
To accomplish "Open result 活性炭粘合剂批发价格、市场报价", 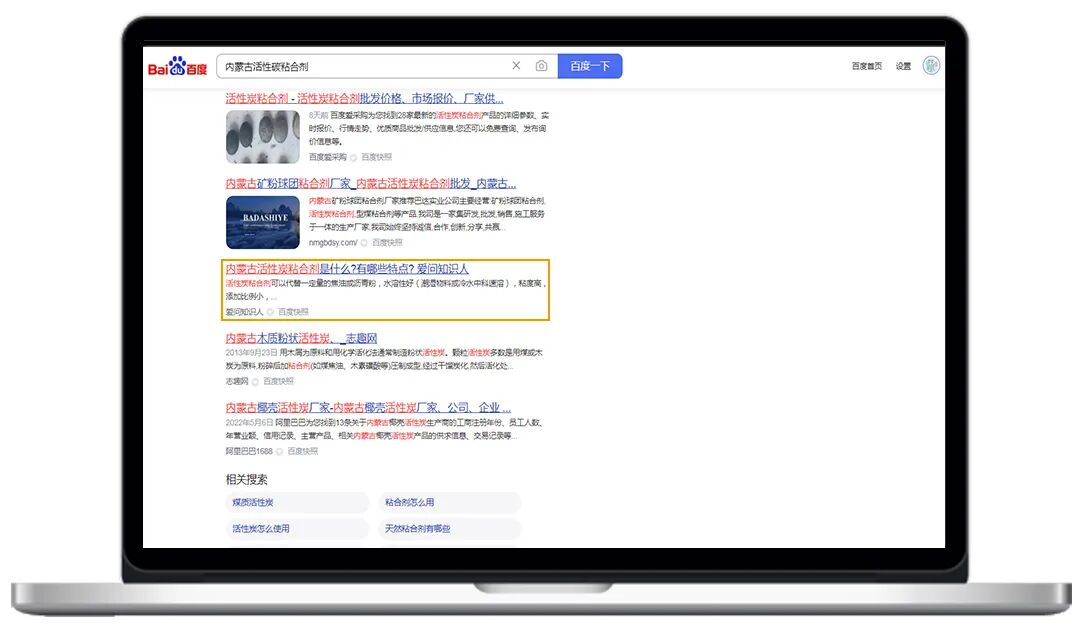I will point(364,98).
